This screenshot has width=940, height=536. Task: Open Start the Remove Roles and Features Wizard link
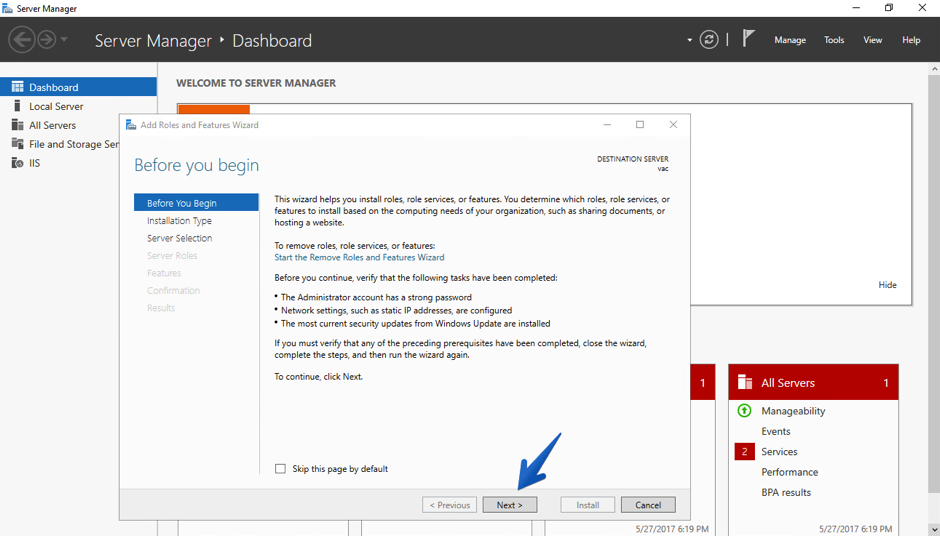point(359,257)
